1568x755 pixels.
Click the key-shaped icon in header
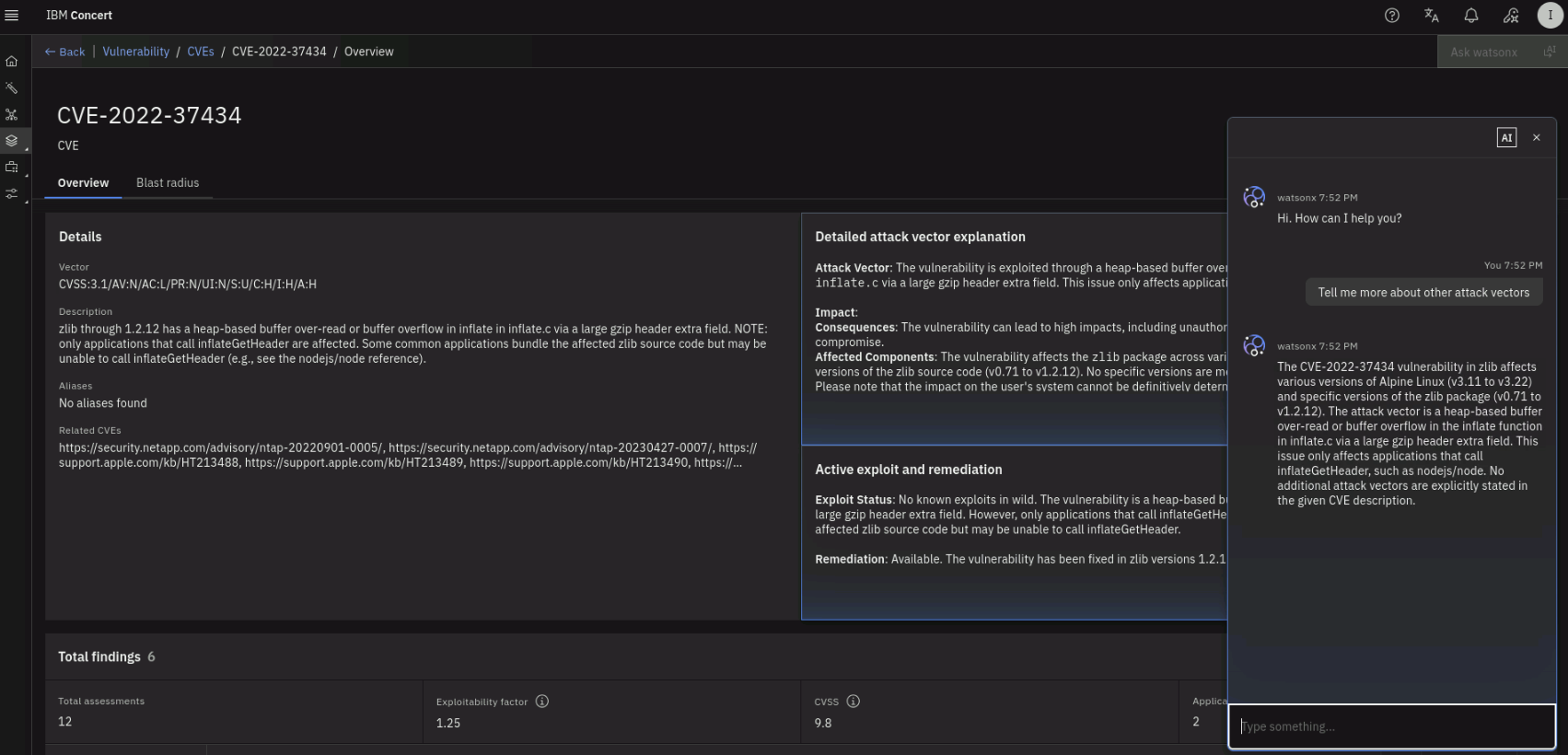tap(1511, 16)
